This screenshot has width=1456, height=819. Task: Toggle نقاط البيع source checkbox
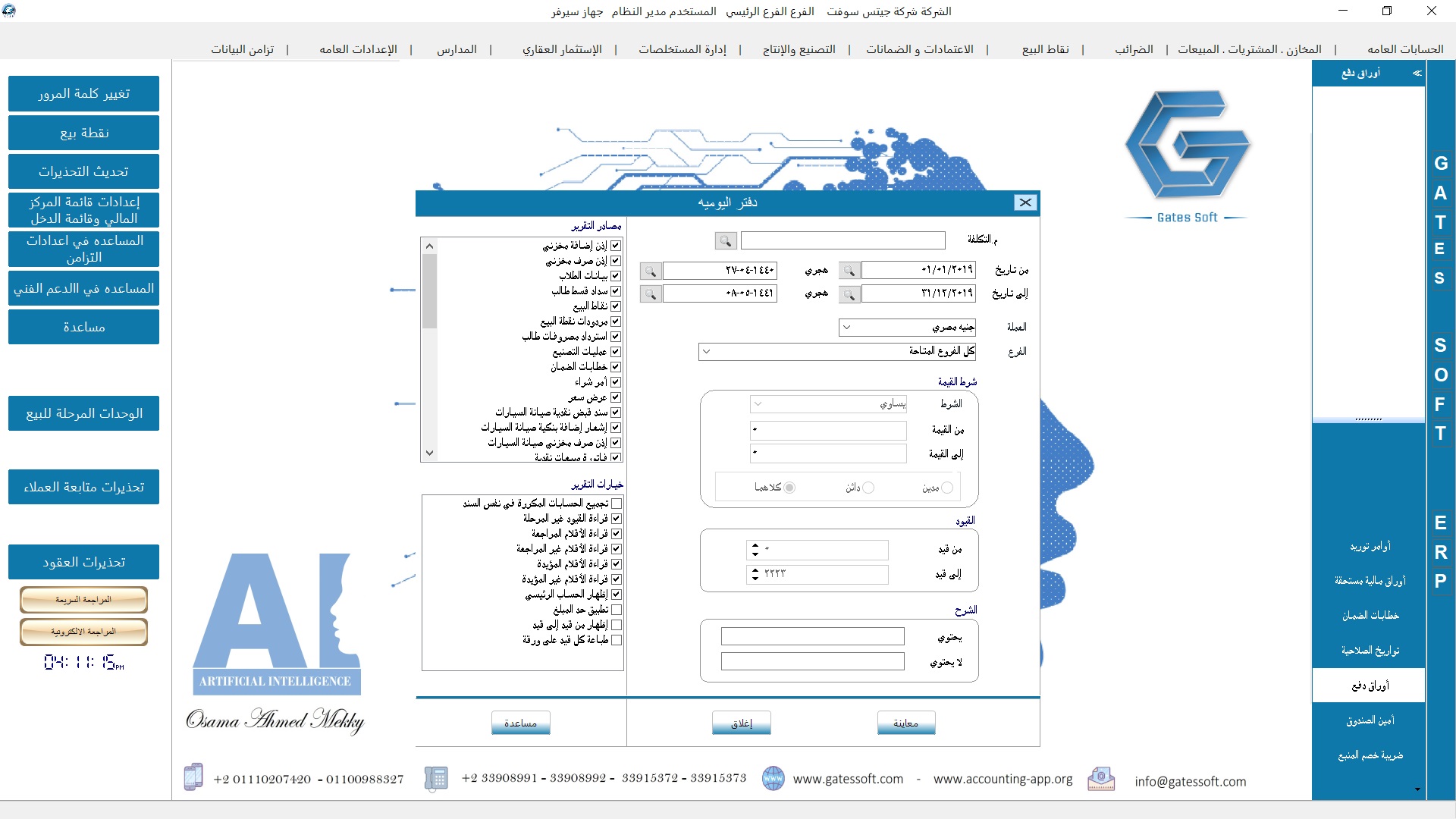click(616, 306)
